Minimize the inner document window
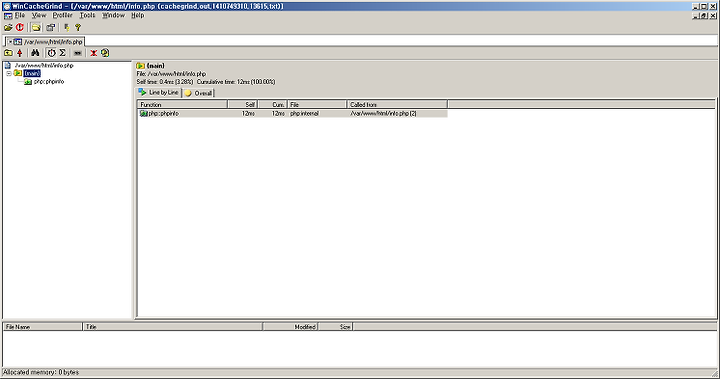720x379 pixels. coord(696,16)
